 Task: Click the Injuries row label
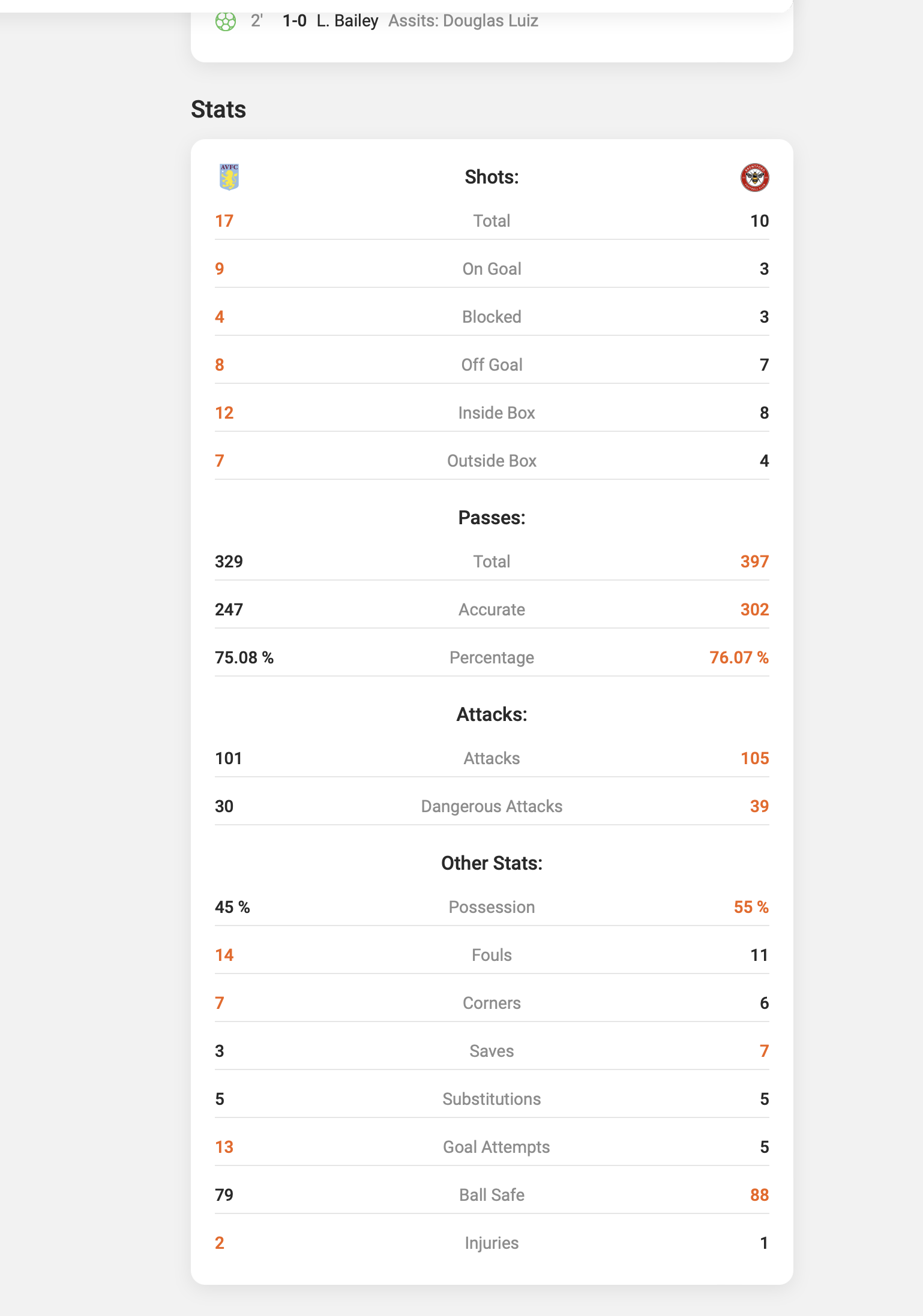coord(492,1243)
